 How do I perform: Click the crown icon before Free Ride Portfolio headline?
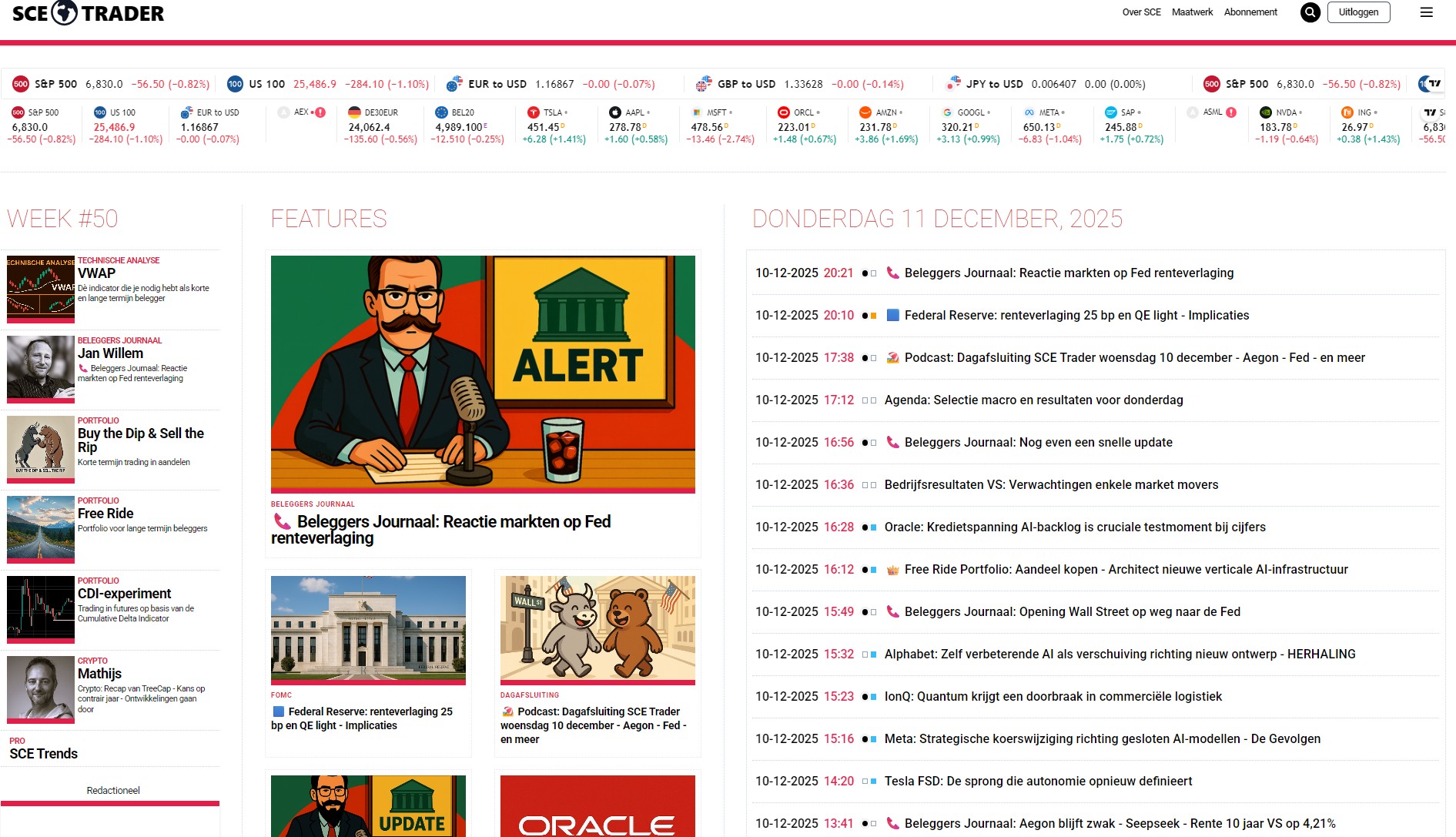coord(893,569)
